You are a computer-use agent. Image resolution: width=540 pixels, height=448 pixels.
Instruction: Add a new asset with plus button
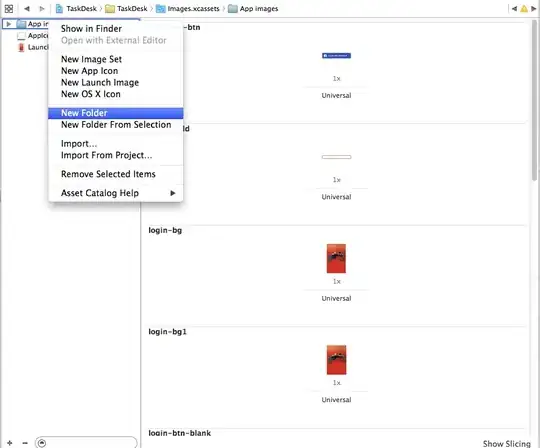[10, 443]
